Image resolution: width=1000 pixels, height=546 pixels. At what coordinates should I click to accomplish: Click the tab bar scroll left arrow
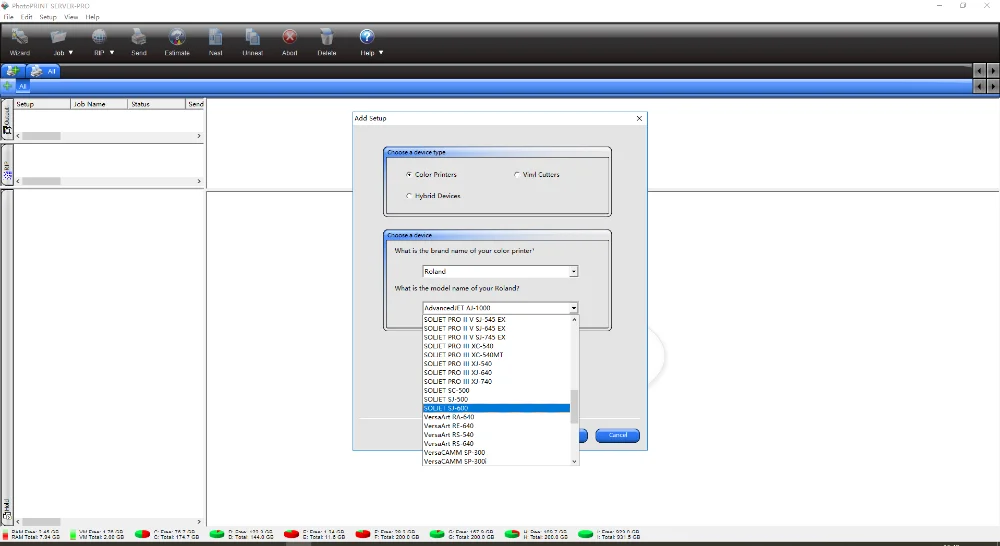[x=980, y=71]
